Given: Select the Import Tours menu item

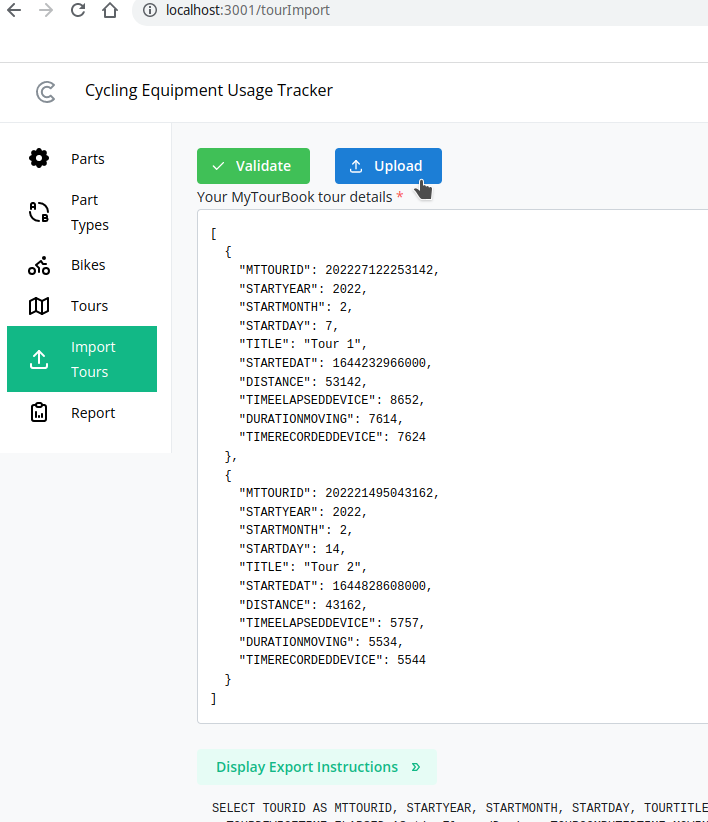Looking at the screenshot, I should (82, 359).
